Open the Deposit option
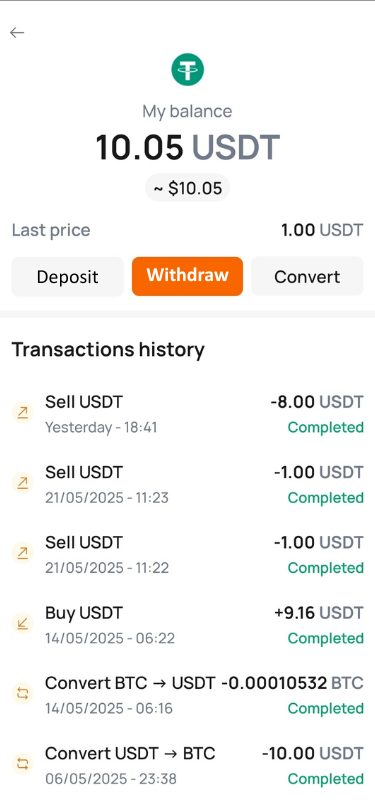The width and height of the screenshot is (375, 812). point(67,277)
